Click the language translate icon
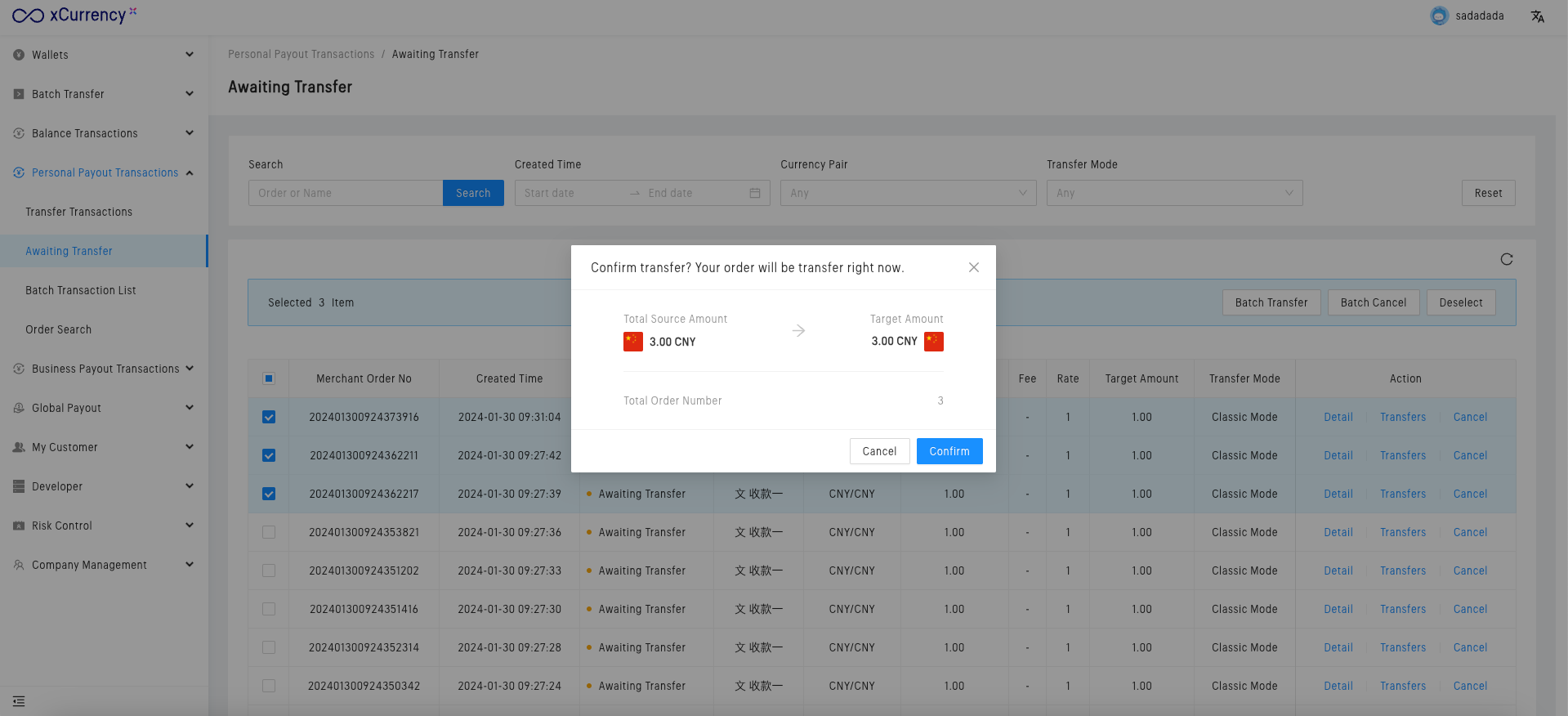Image resolution: width=1568 pixels, height=716 pixels. pos(1537,16)
